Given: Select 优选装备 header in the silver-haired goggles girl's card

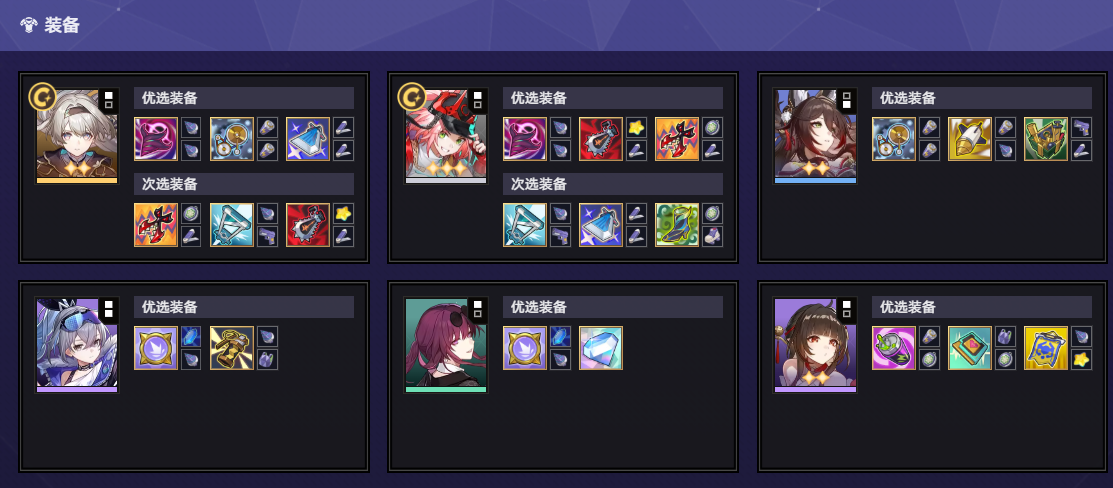Looking at the screenshot, I should pyautogui.click(x=243, y=307).
